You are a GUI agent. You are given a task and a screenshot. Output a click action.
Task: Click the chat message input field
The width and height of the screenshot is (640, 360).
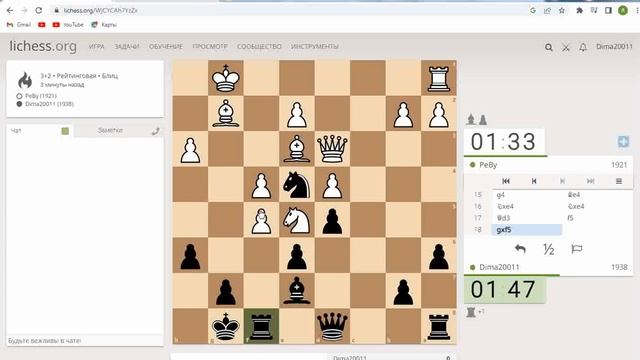tap(85, 340)
